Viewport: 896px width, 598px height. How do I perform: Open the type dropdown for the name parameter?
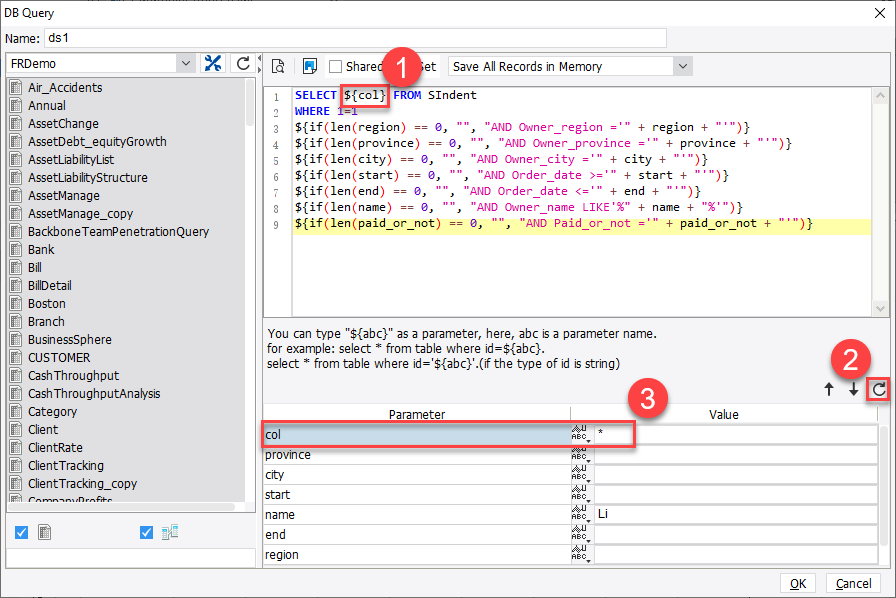tap(581, 514)
